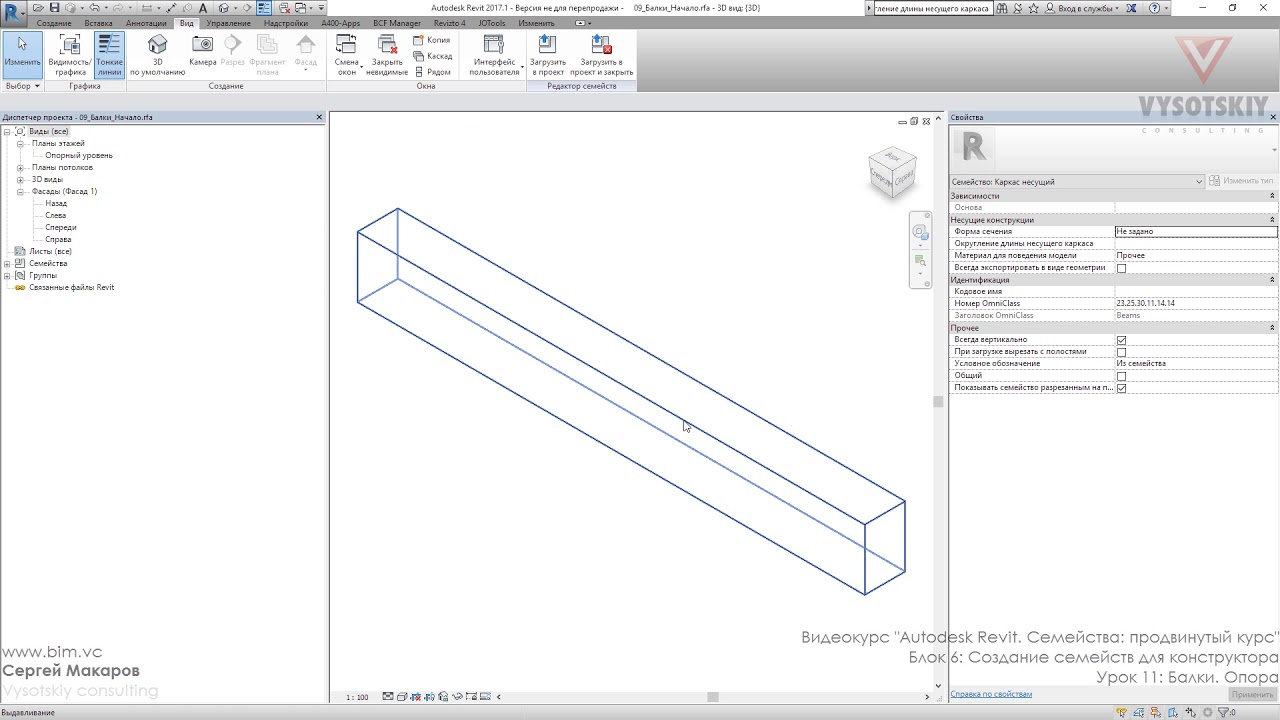Open the BCF Manager ribbon tab

397,22
